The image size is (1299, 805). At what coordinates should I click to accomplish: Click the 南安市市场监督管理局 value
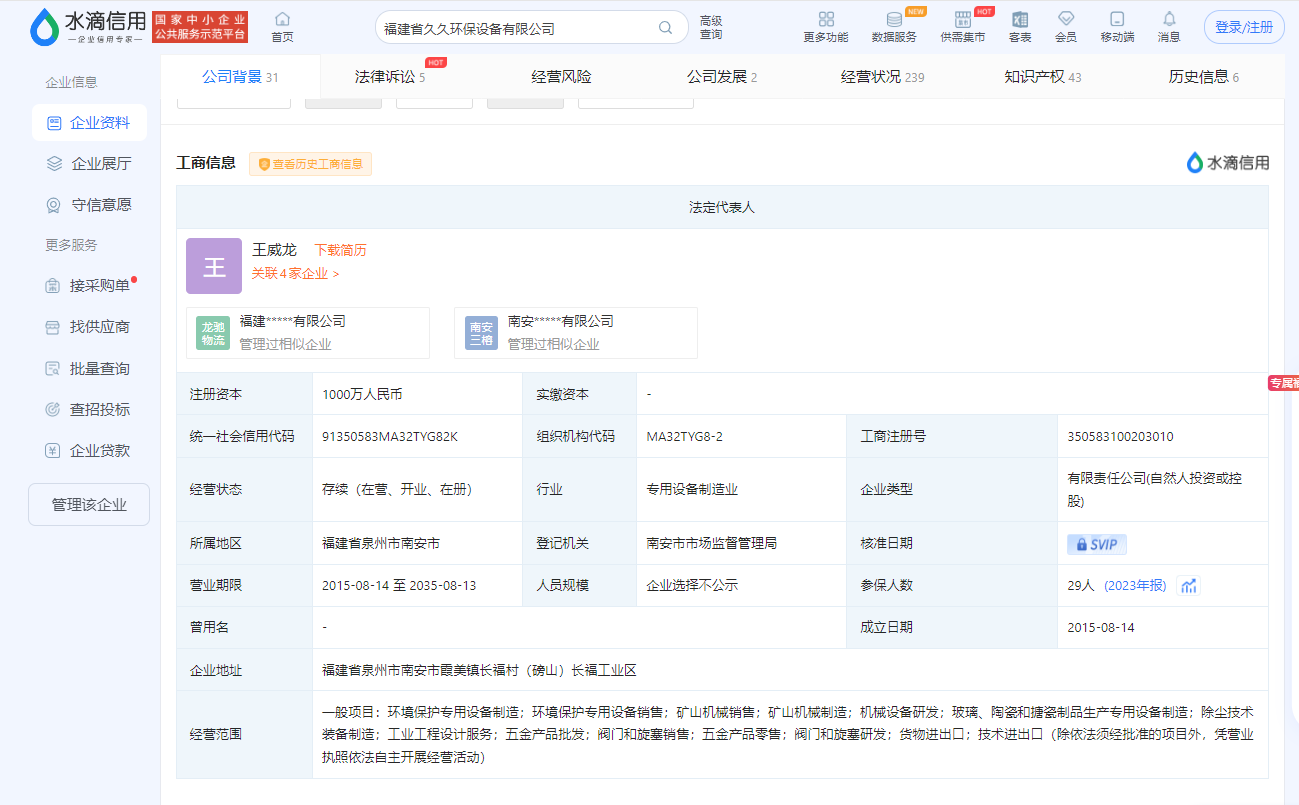click(712, 544)
